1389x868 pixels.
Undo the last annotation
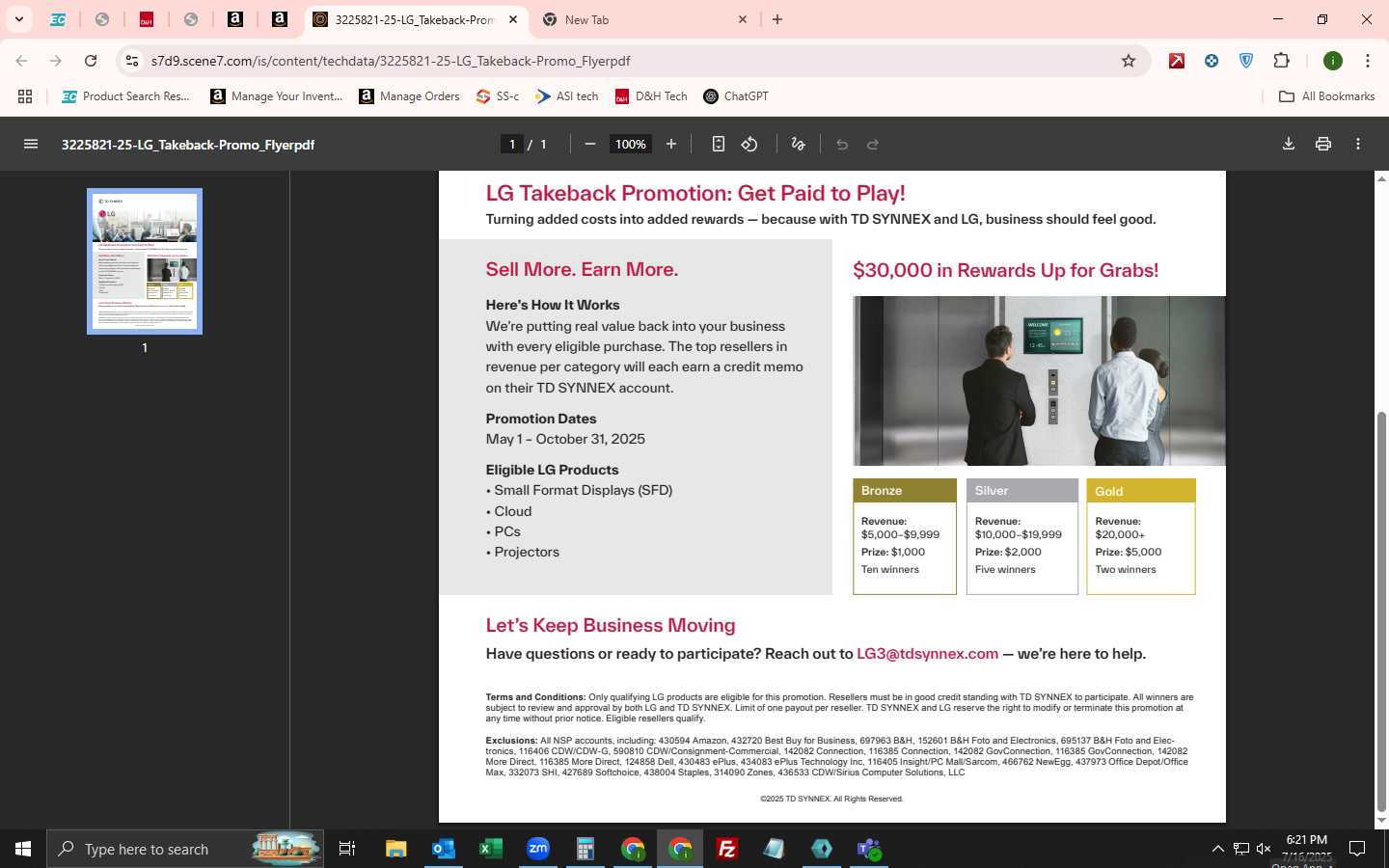click(x=842, y=144)
